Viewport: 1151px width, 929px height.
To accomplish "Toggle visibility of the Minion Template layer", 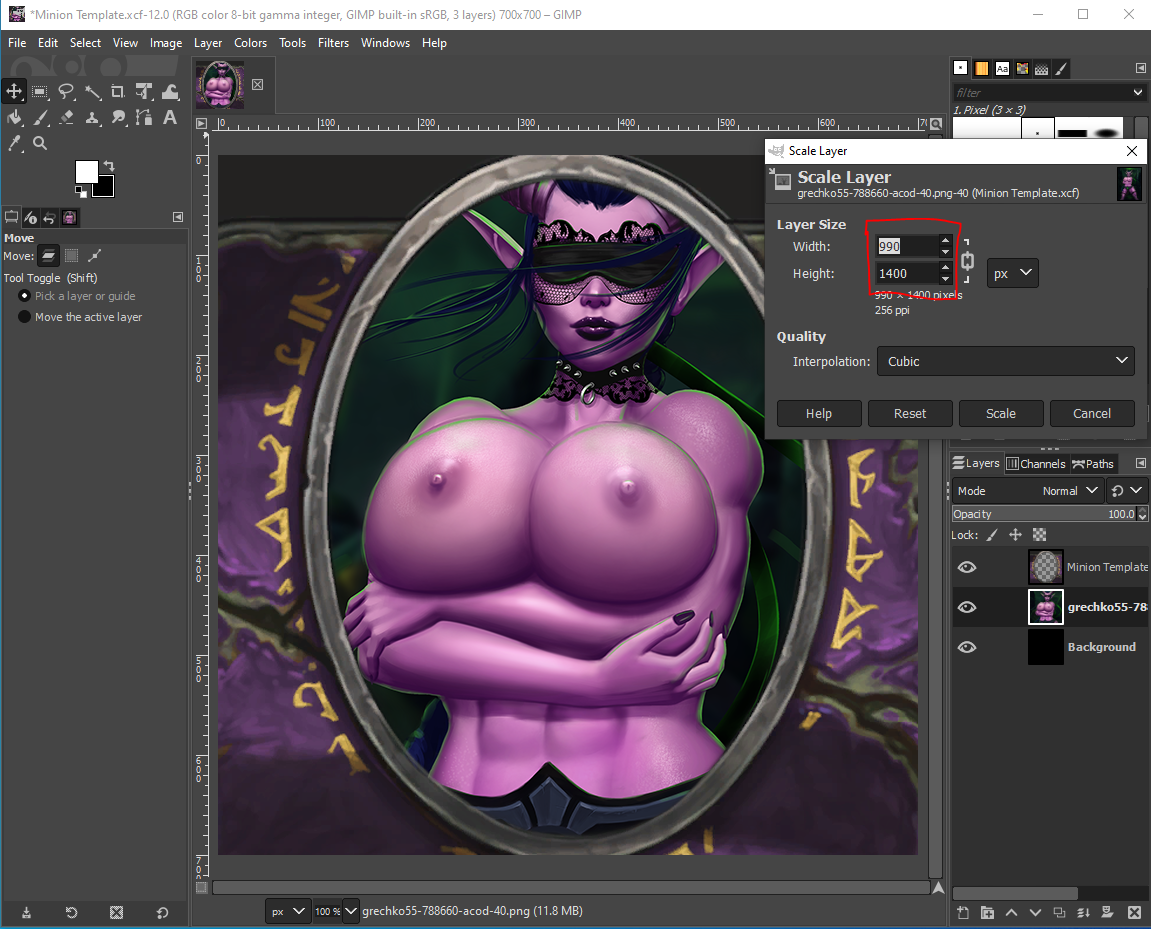I will pyautogui.click(x=966, y=566).
